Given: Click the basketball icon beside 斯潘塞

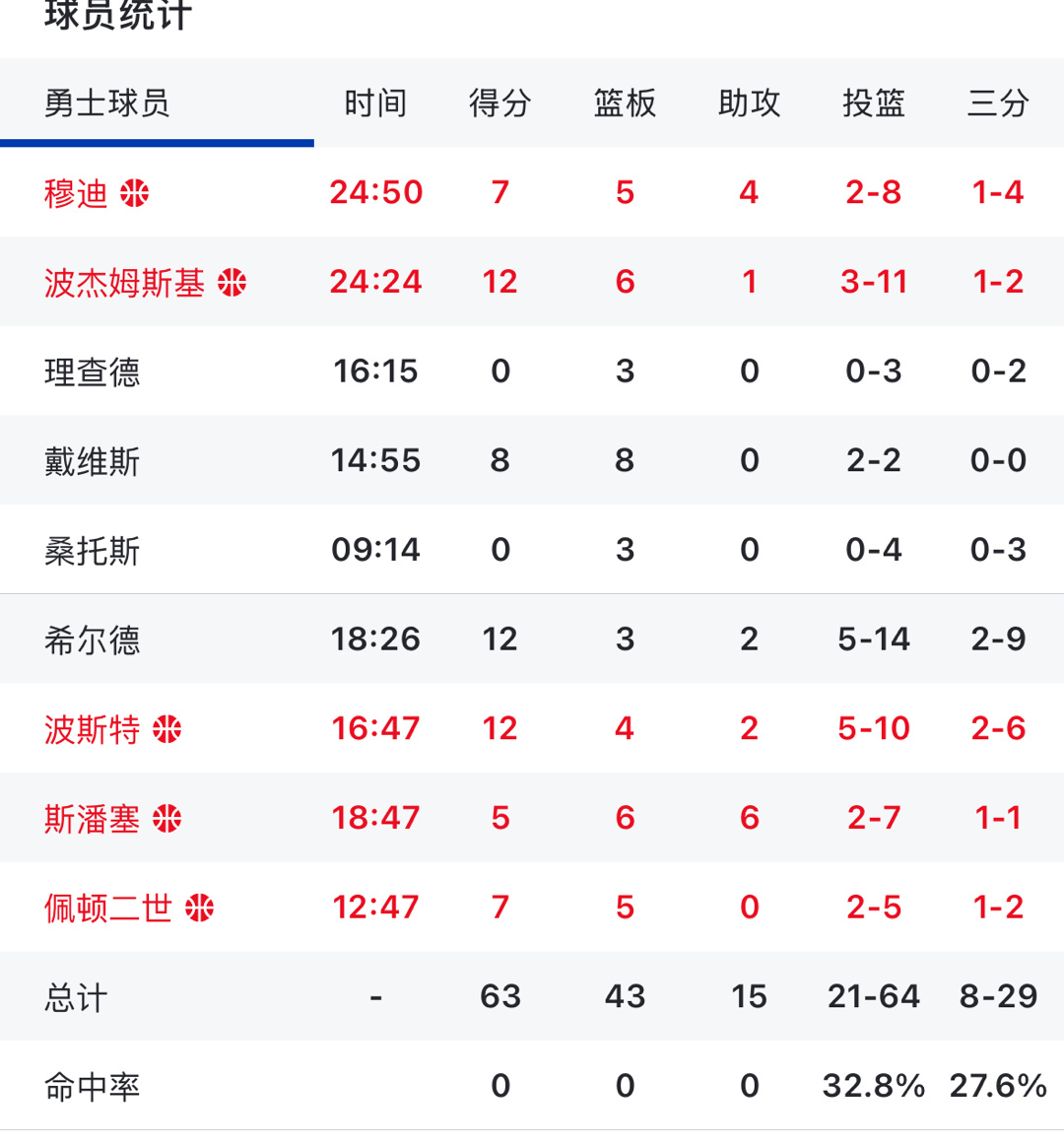Looking at the screenshot, I should (x=169, y=818).
